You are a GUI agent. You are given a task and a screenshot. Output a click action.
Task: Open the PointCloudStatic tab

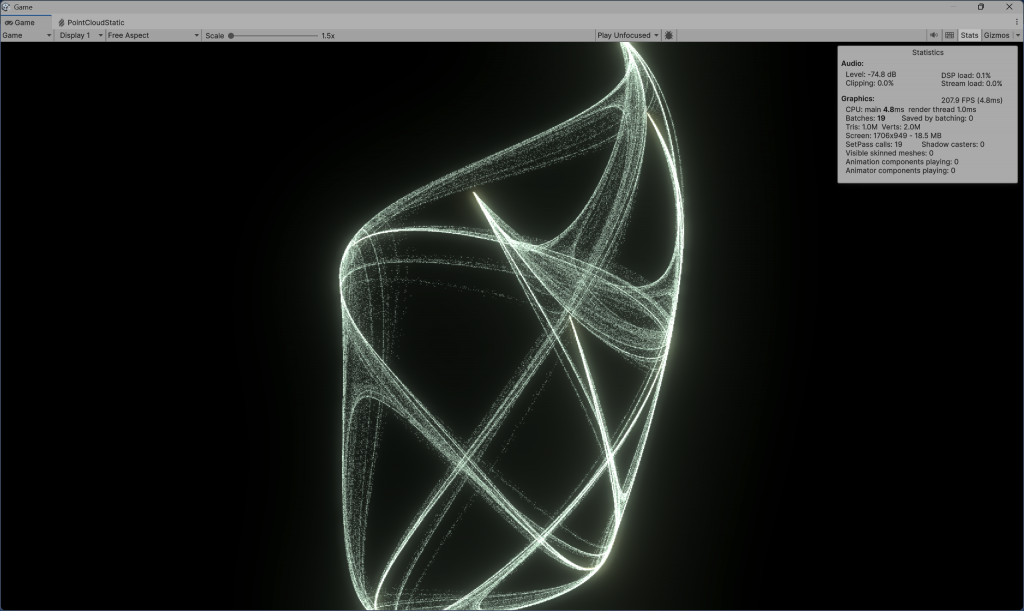point(91,22)
